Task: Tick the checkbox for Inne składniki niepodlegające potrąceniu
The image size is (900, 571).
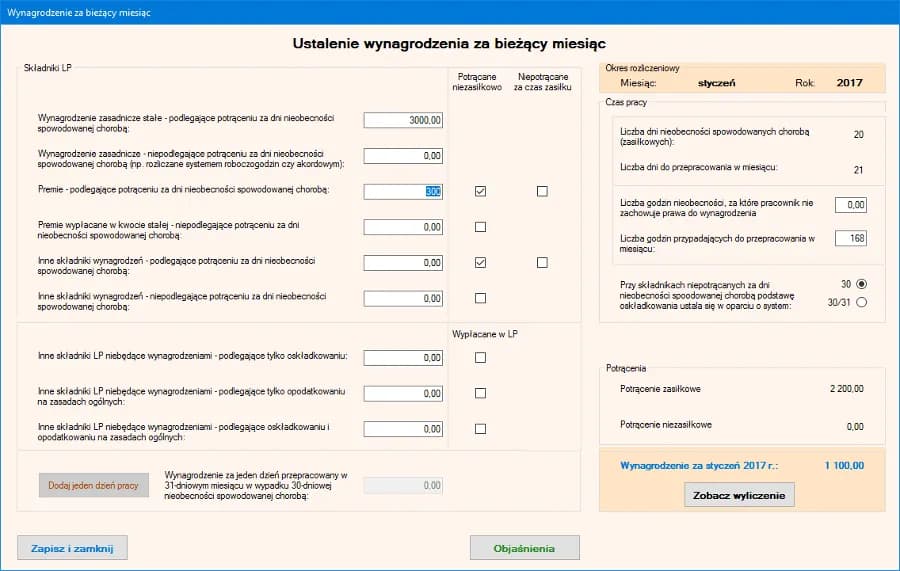Action: pos(480,298)
